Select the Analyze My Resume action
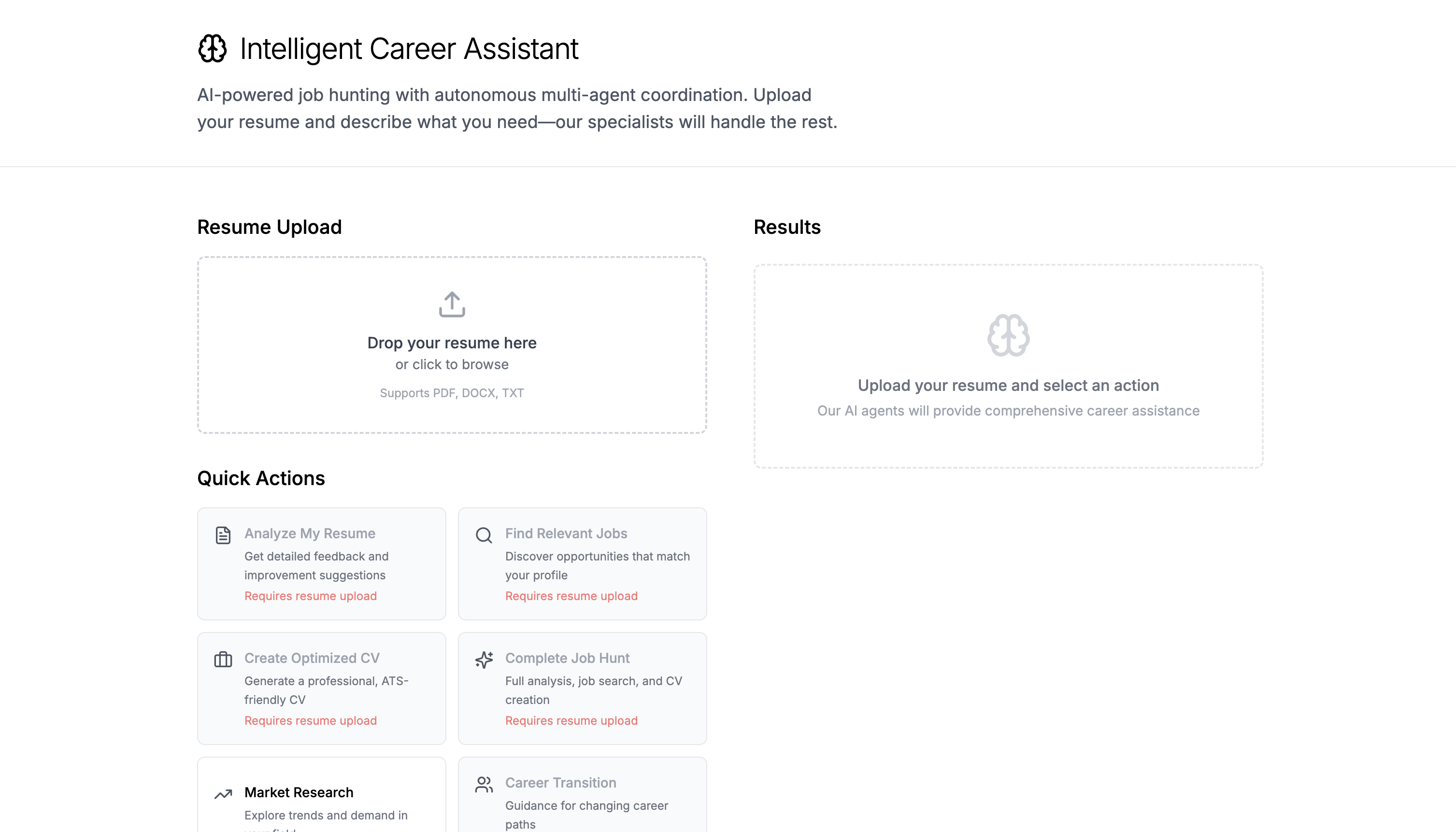 click(x=322, y=563)
